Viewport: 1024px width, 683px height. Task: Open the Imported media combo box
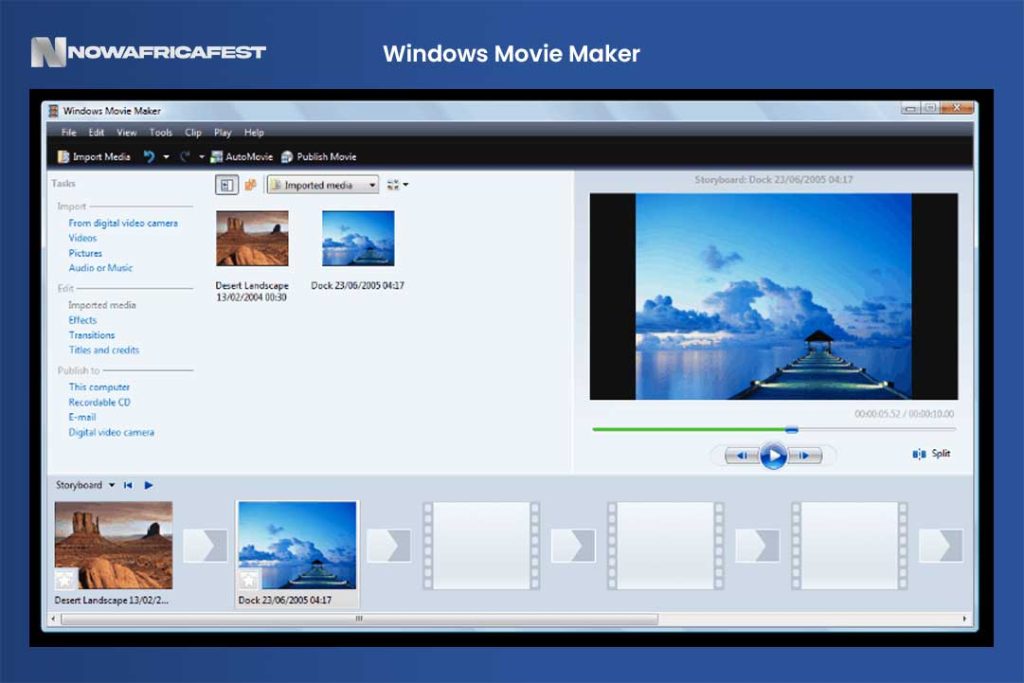pyautogui.click(x=323, y=185)
